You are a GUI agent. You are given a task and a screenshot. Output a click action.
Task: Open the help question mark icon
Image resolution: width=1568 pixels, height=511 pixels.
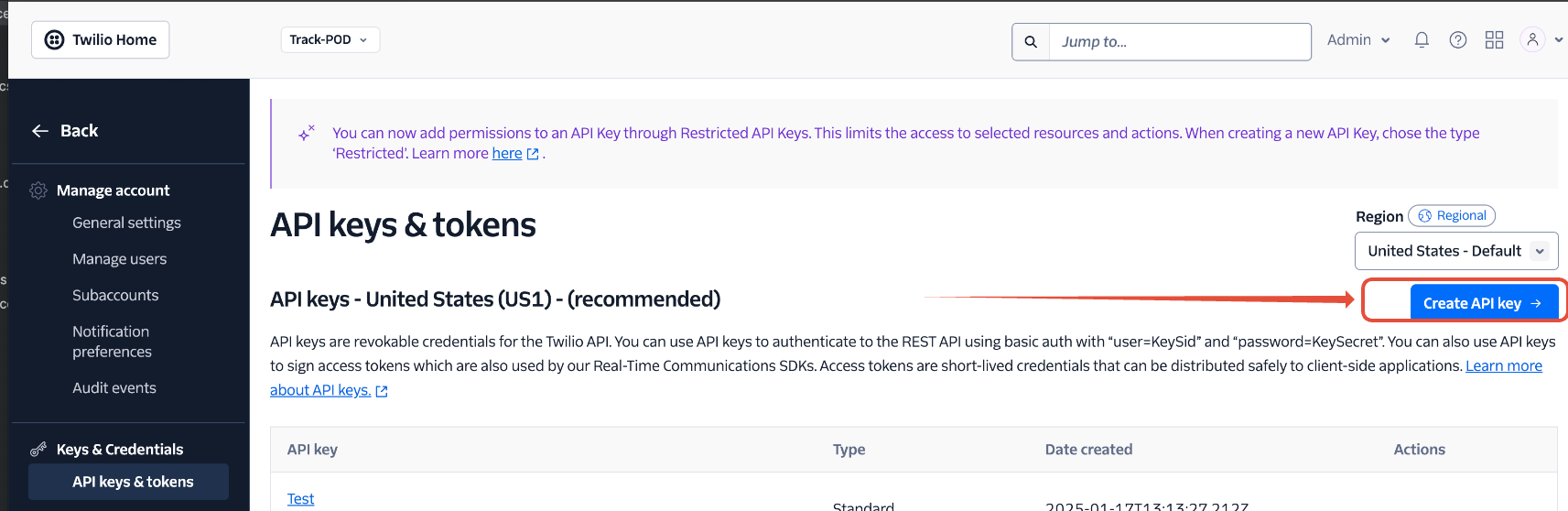point(1458,40)
